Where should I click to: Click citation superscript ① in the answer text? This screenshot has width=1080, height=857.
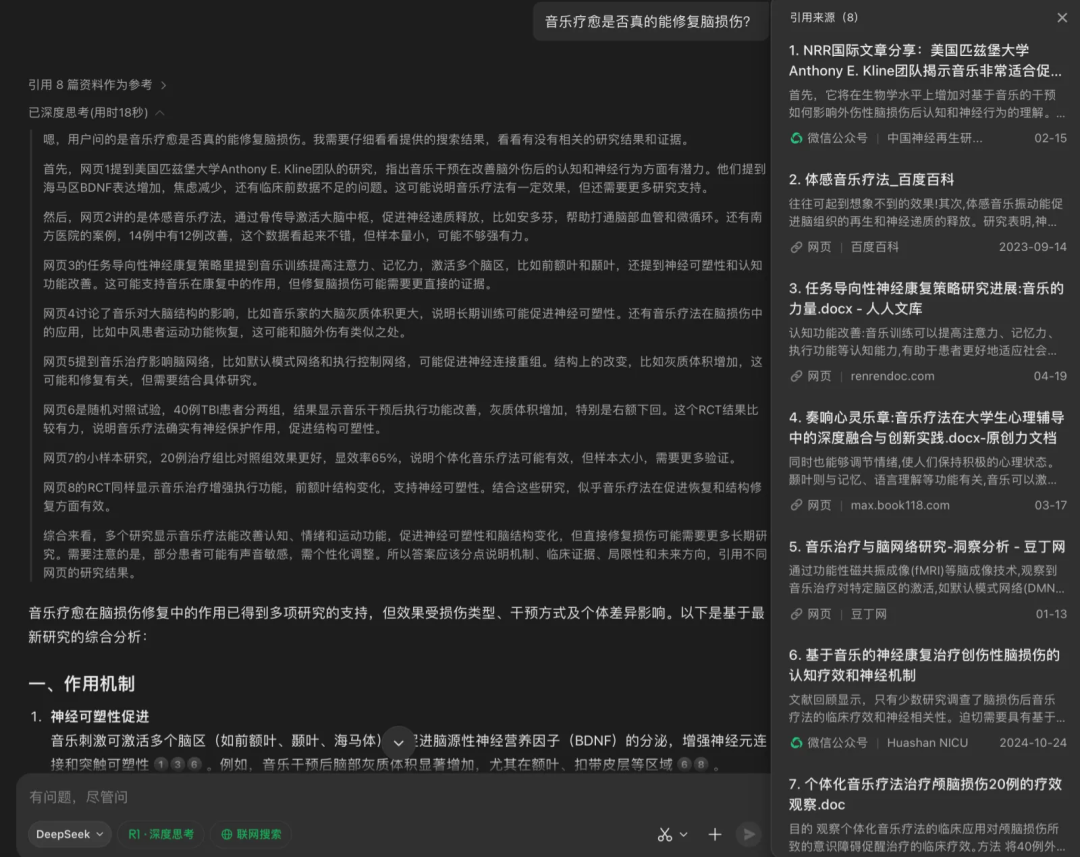[x=160, y=765]
